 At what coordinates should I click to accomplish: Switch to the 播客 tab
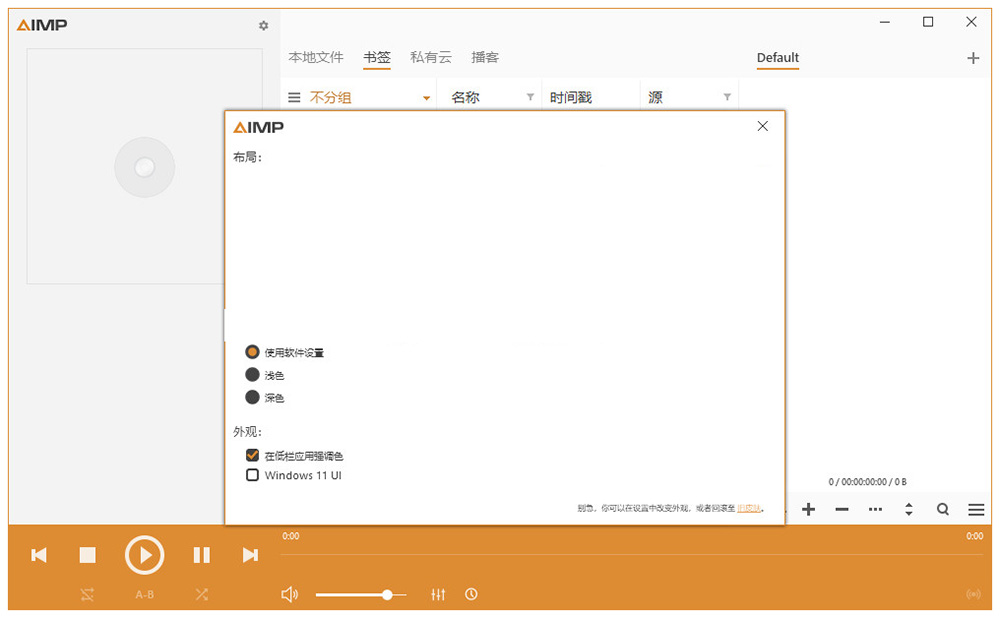point(484,57)
